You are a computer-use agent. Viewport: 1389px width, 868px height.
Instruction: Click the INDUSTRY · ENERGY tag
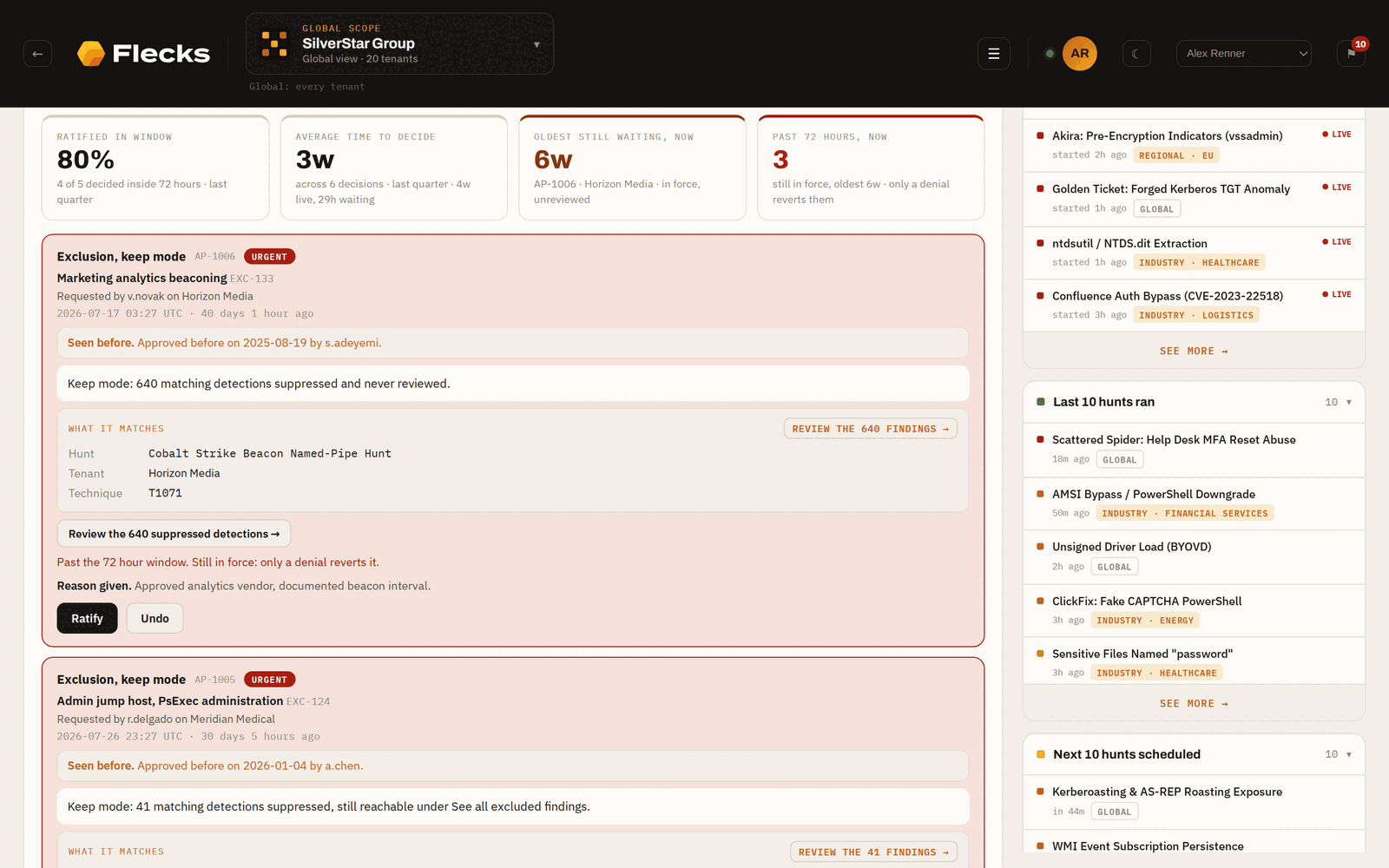coord(1145,621)
